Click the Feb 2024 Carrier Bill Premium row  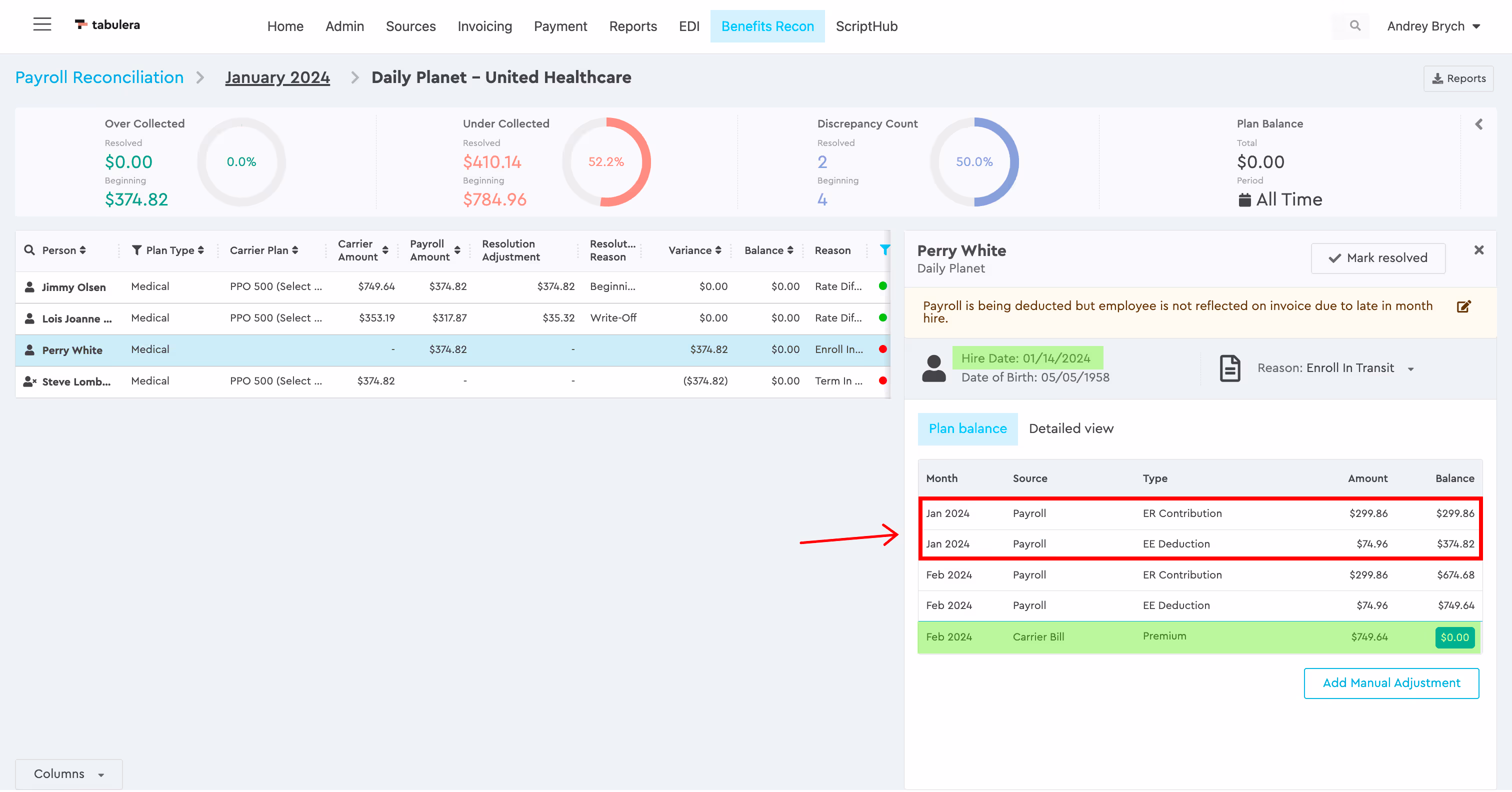pos(1199,637)
